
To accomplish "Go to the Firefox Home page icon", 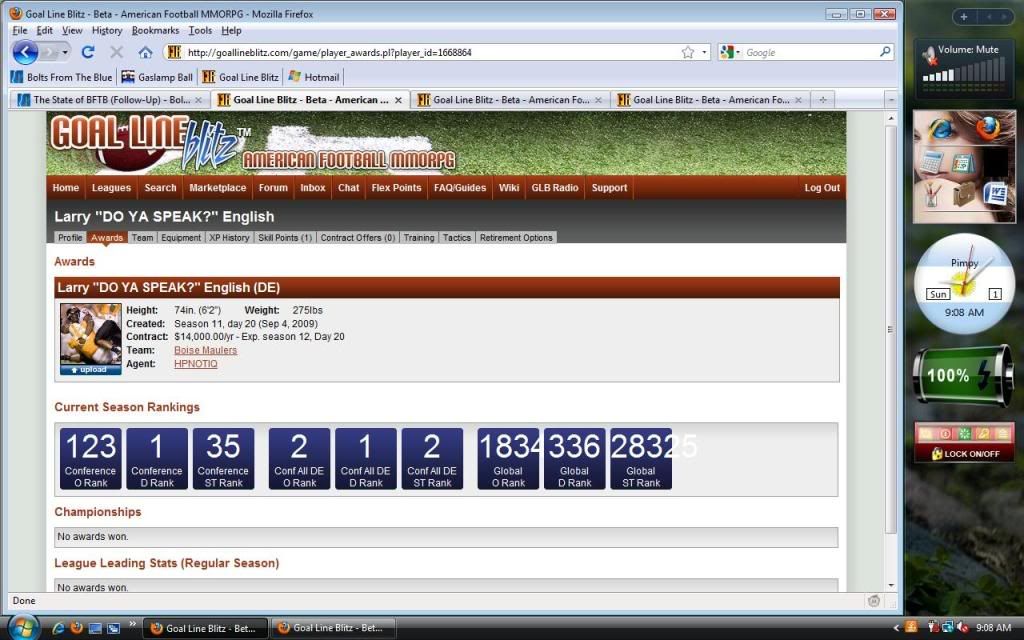I will (145, 52).
